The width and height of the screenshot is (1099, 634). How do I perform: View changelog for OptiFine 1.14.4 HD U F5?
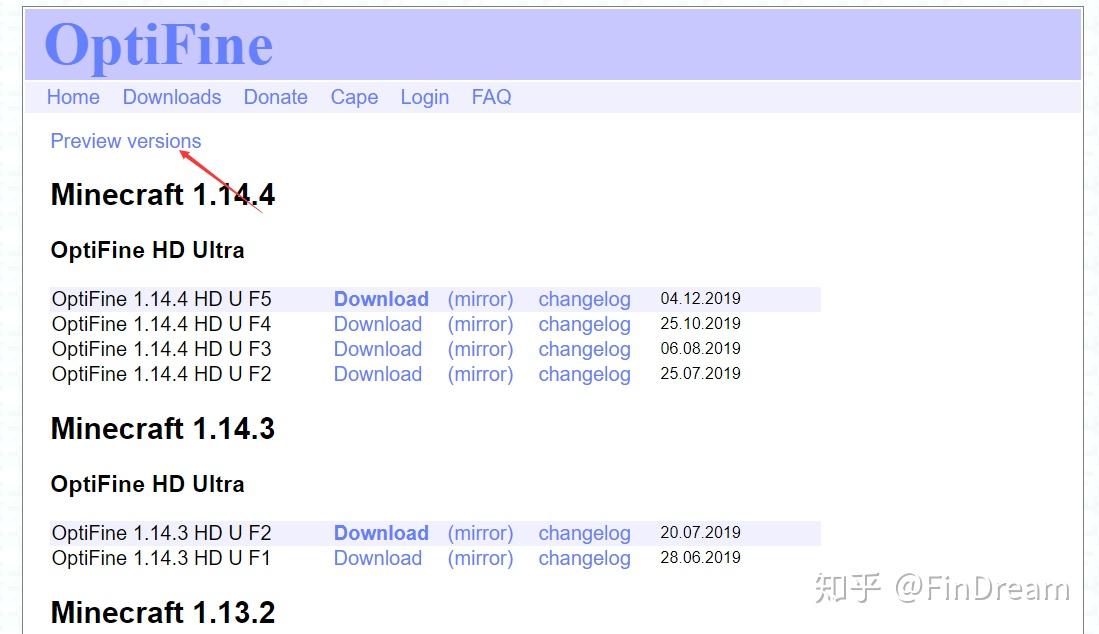(x=584, y=299)
